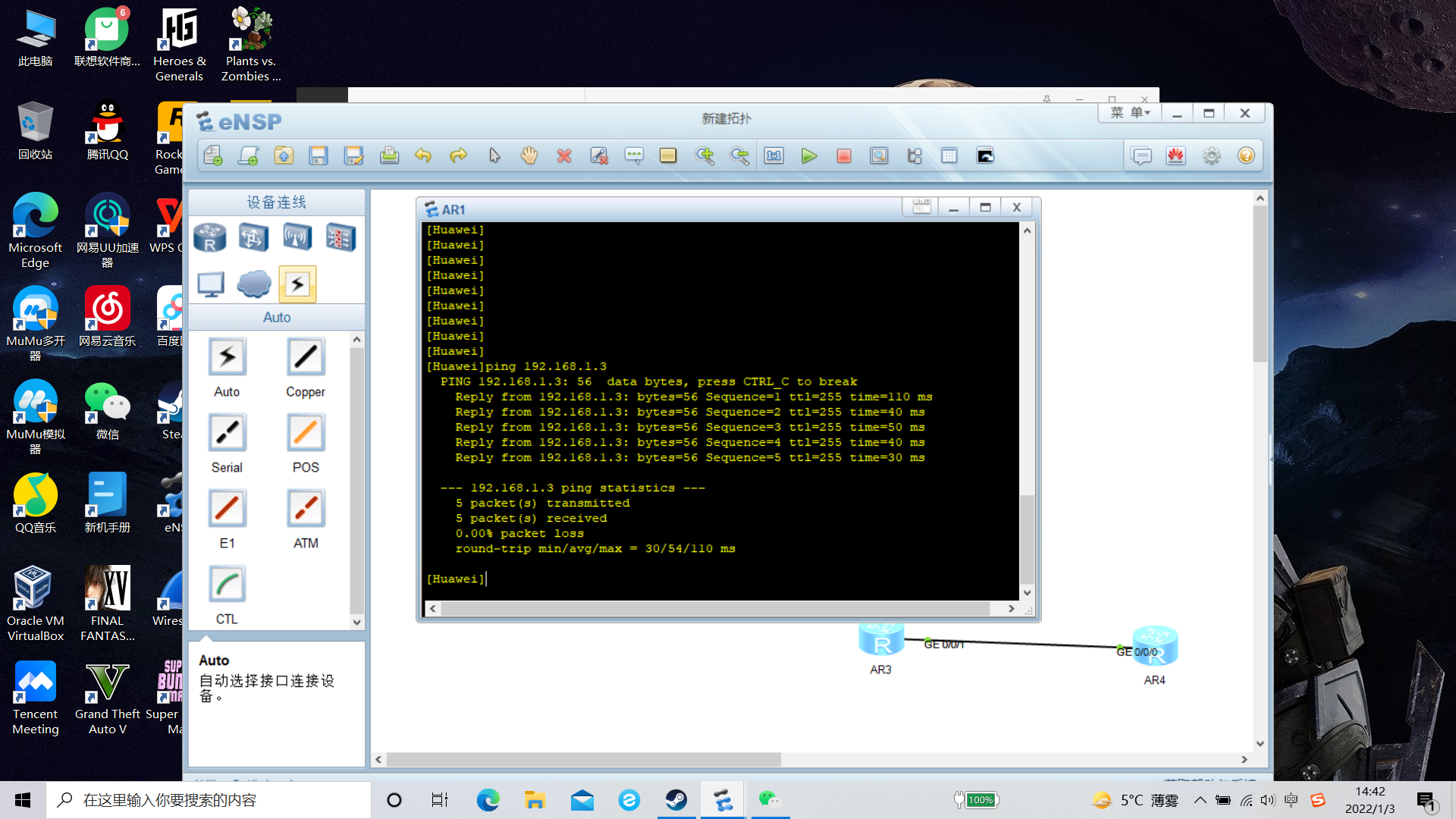Stop devices with red stop button
The height and width of the screenshot is (819, 1456).
click(x=844, y=156)
